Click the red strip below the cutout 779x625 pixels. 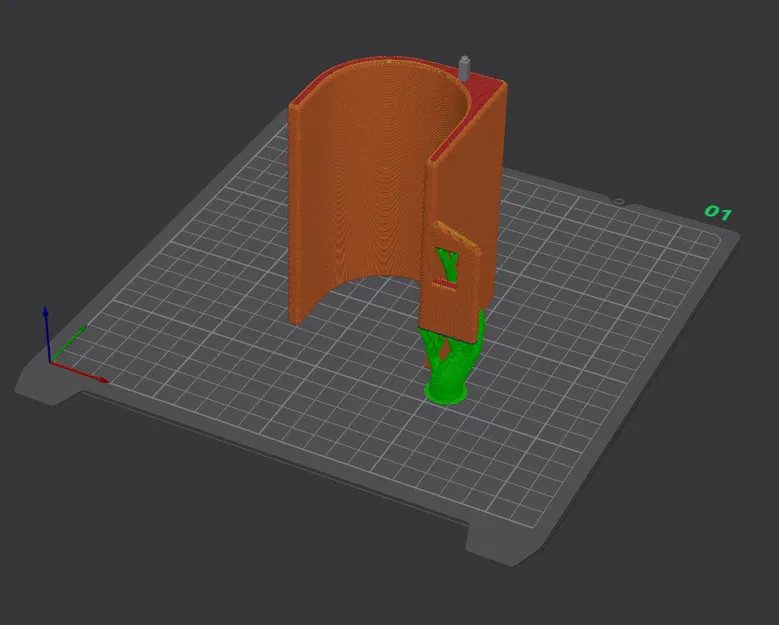click(x=444, y=285)
